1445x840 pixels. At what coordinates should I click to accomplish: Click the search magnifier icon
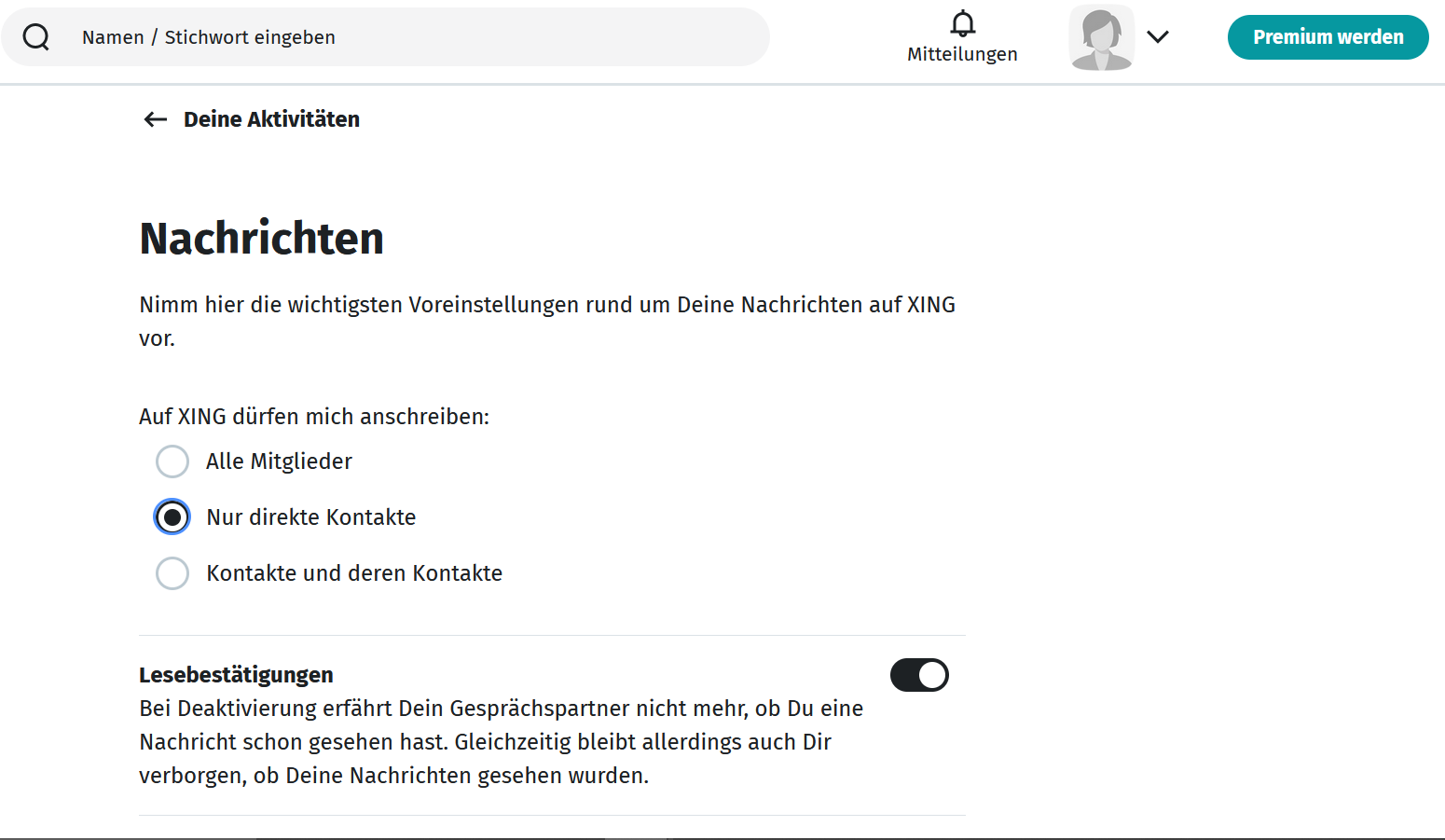coord(36,37)
